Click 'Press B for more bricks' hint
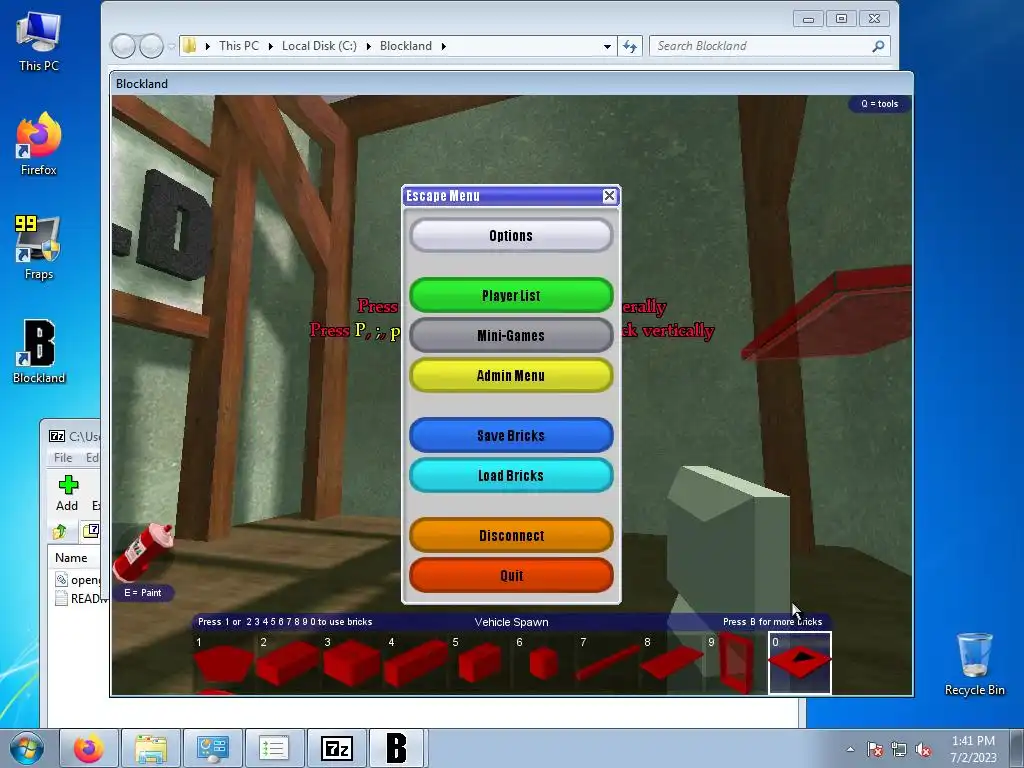Screen dimensions: 1024x768 772,622
